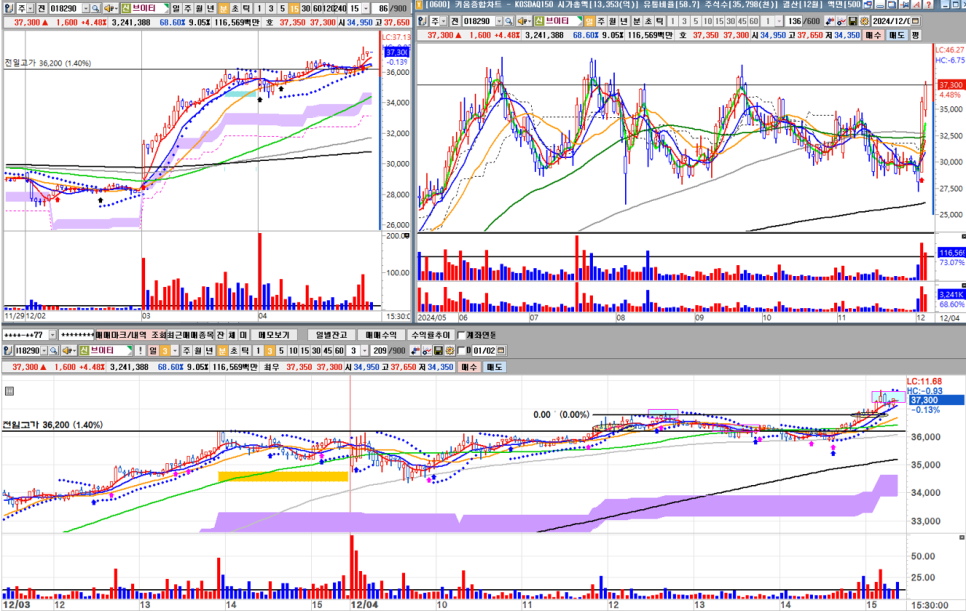The height and width of the screenshot is (611, 966).
Task: Toggle the 계좌연동 checkbox
Action: [461, 335]
